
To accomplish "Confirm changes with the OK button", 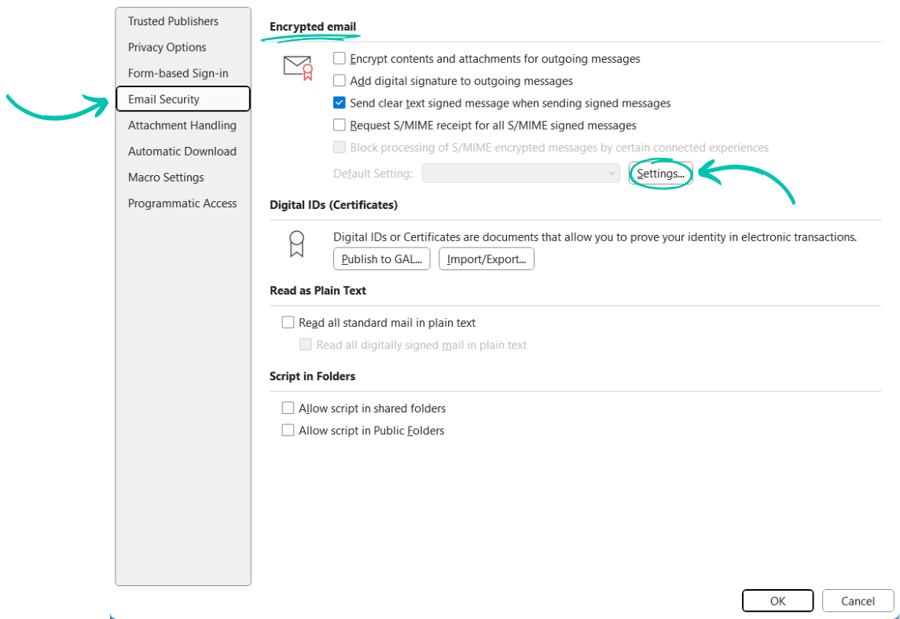I will 777,600.
